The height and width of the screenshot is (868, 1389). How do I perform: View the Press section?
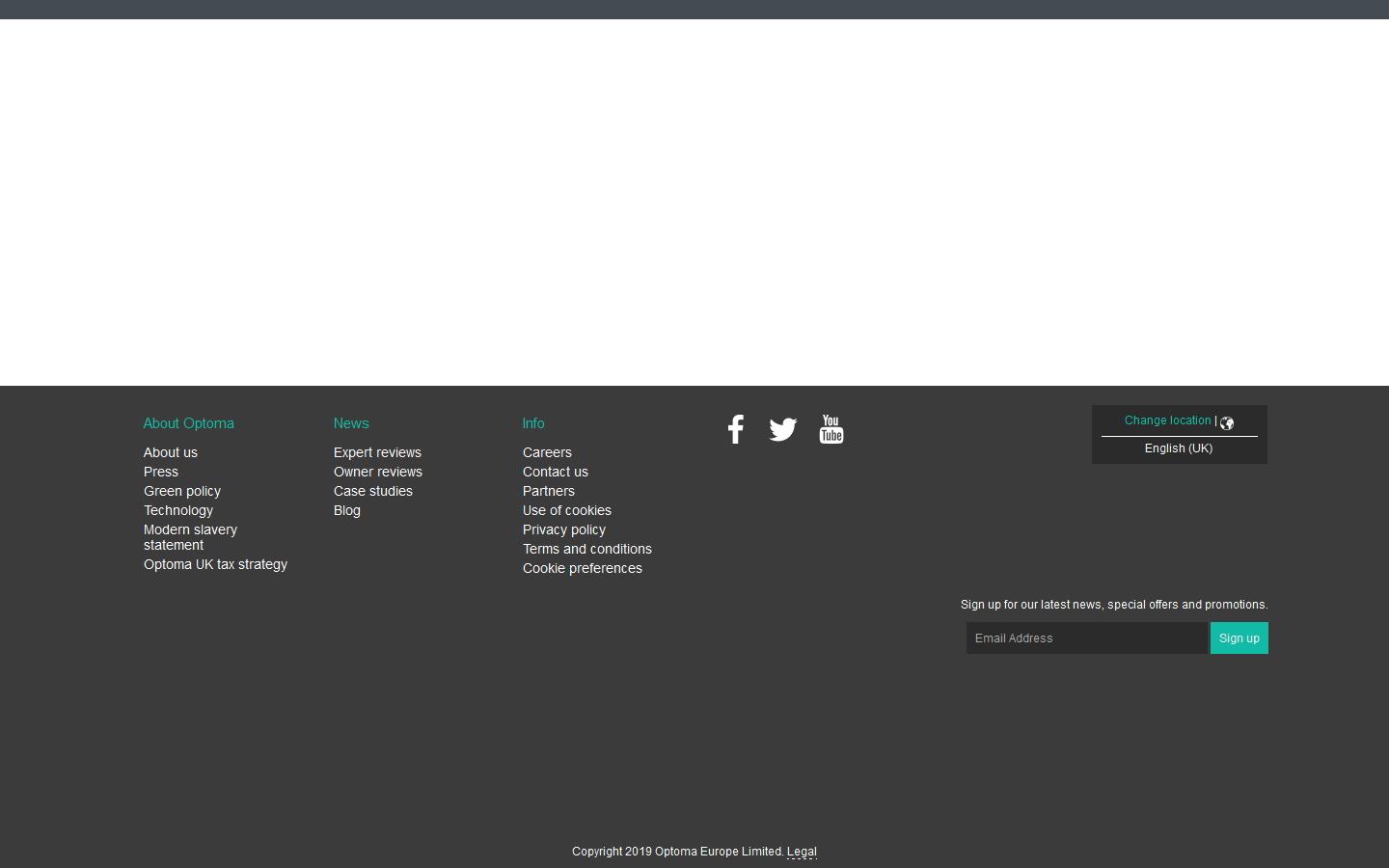[160, 472]
